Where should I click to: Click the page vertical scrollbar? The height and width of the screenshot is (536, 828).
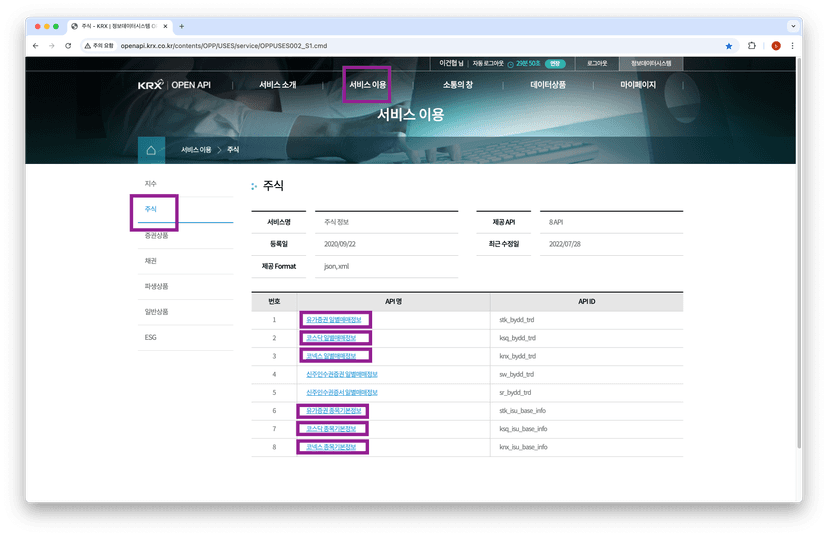pyautogui.click(x=799, y=253)
